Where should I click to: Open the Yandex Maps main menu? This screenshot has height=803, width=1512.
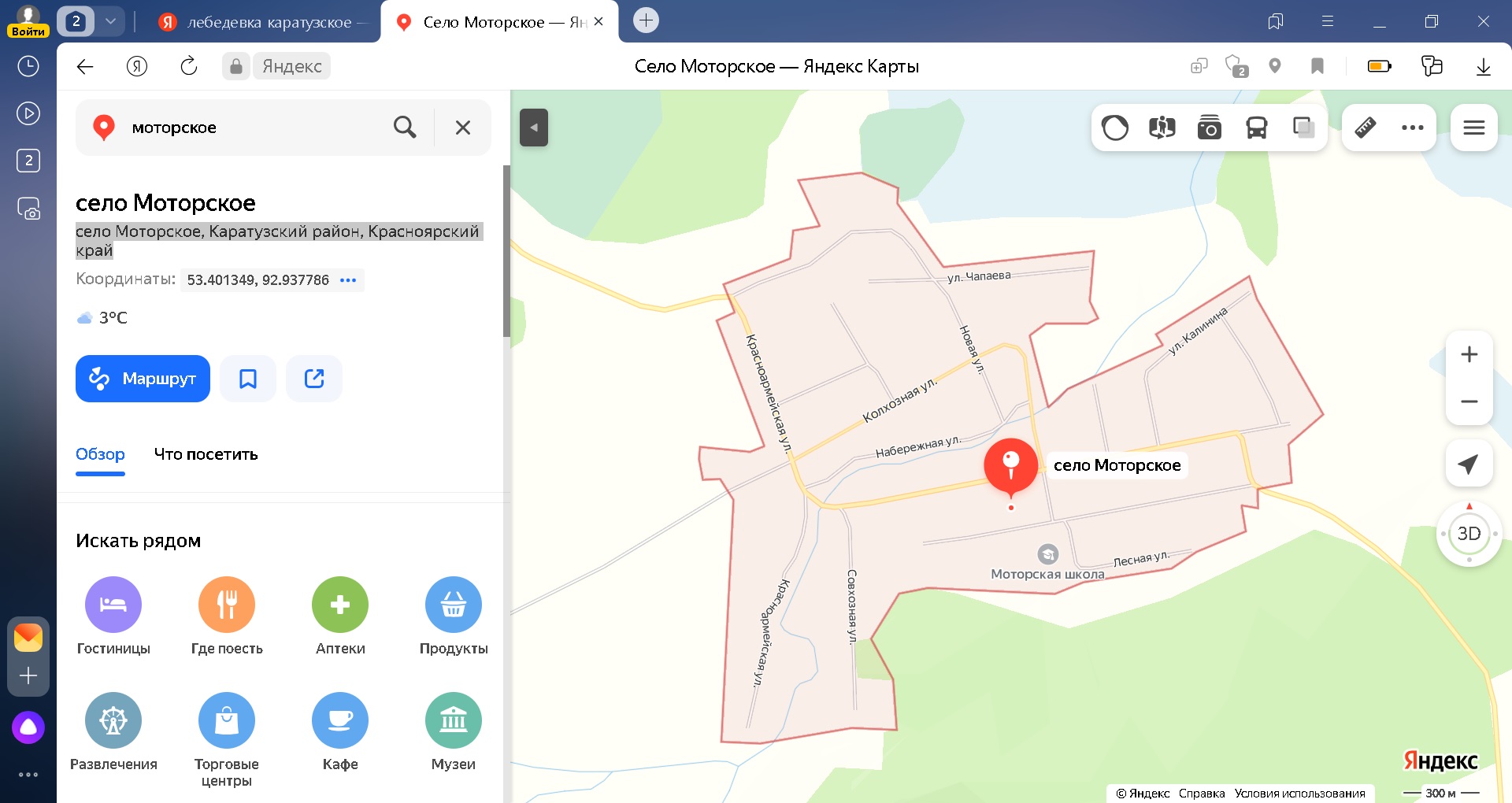click(1474, 128)
